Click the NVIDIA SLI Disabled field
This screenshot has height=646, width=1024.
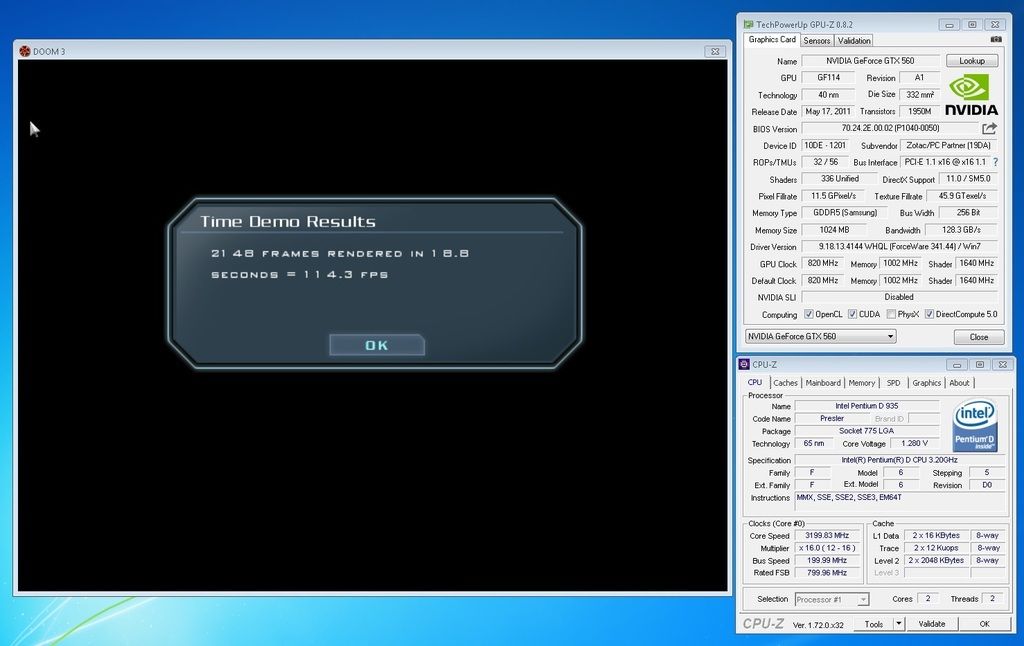coord(899,297)
